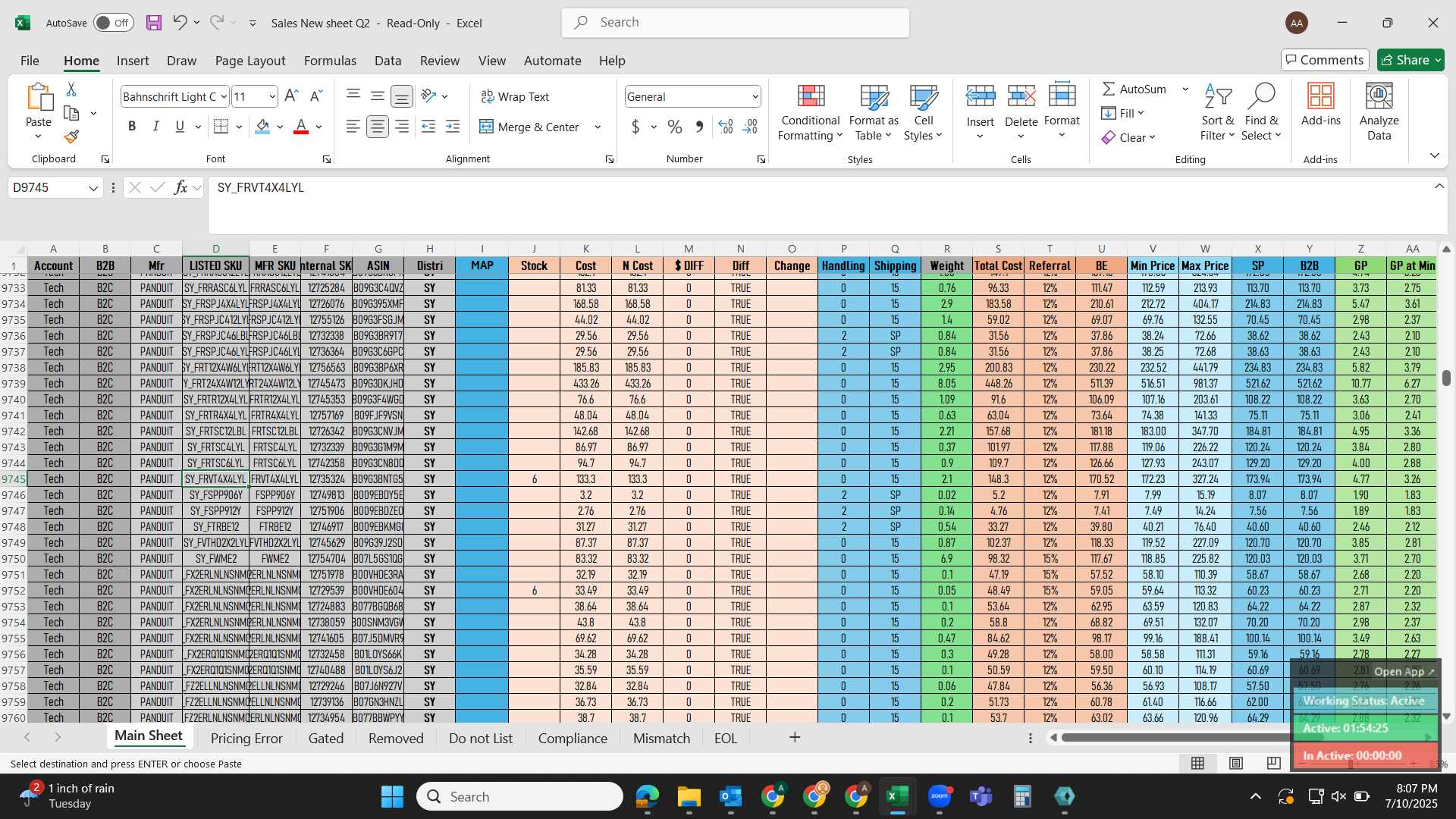The image size is (1456, 819).
Task: Open Format as Table gallery
Action: 874,112
